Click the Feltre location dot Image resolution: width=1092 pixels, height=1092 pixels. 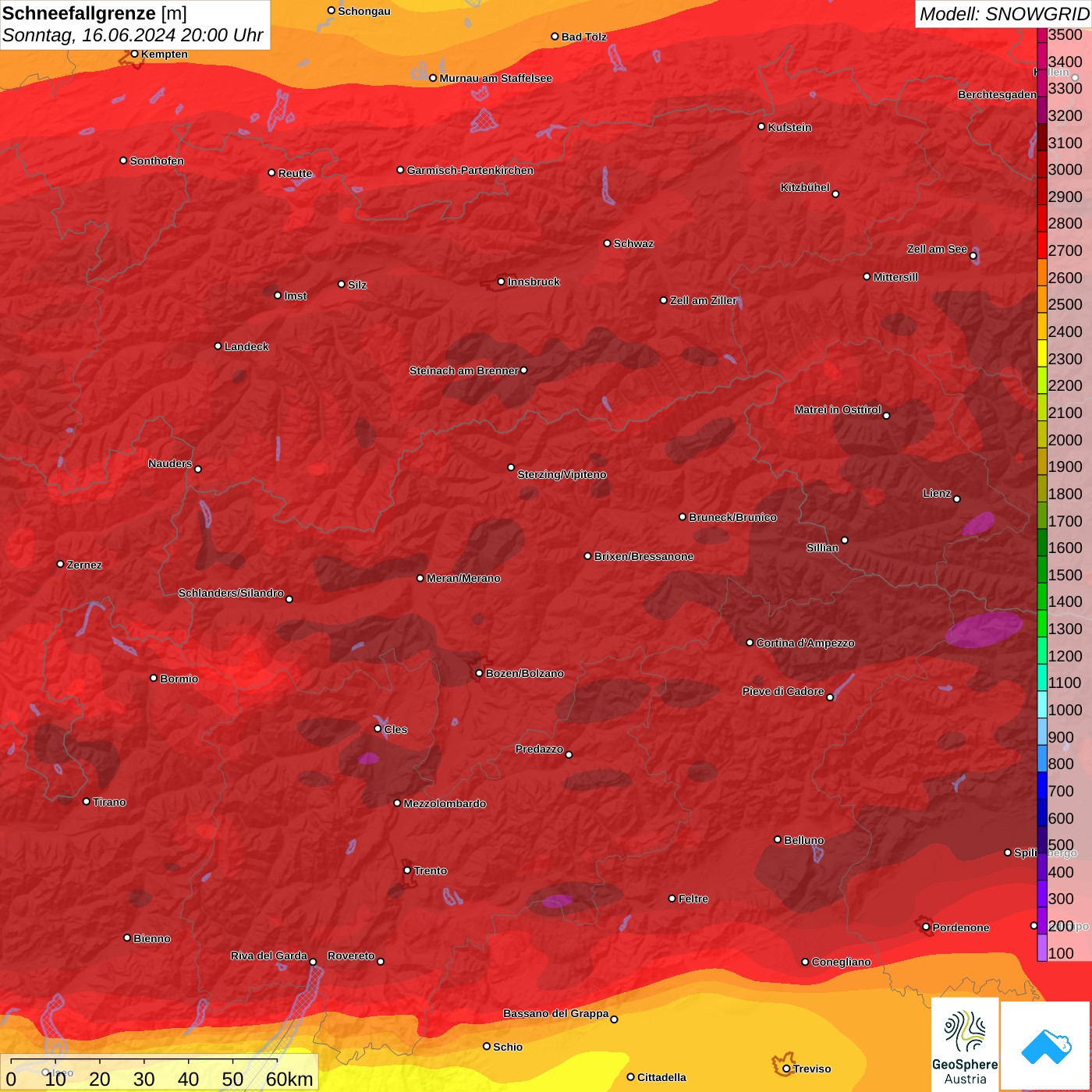(x=672, y=899)
